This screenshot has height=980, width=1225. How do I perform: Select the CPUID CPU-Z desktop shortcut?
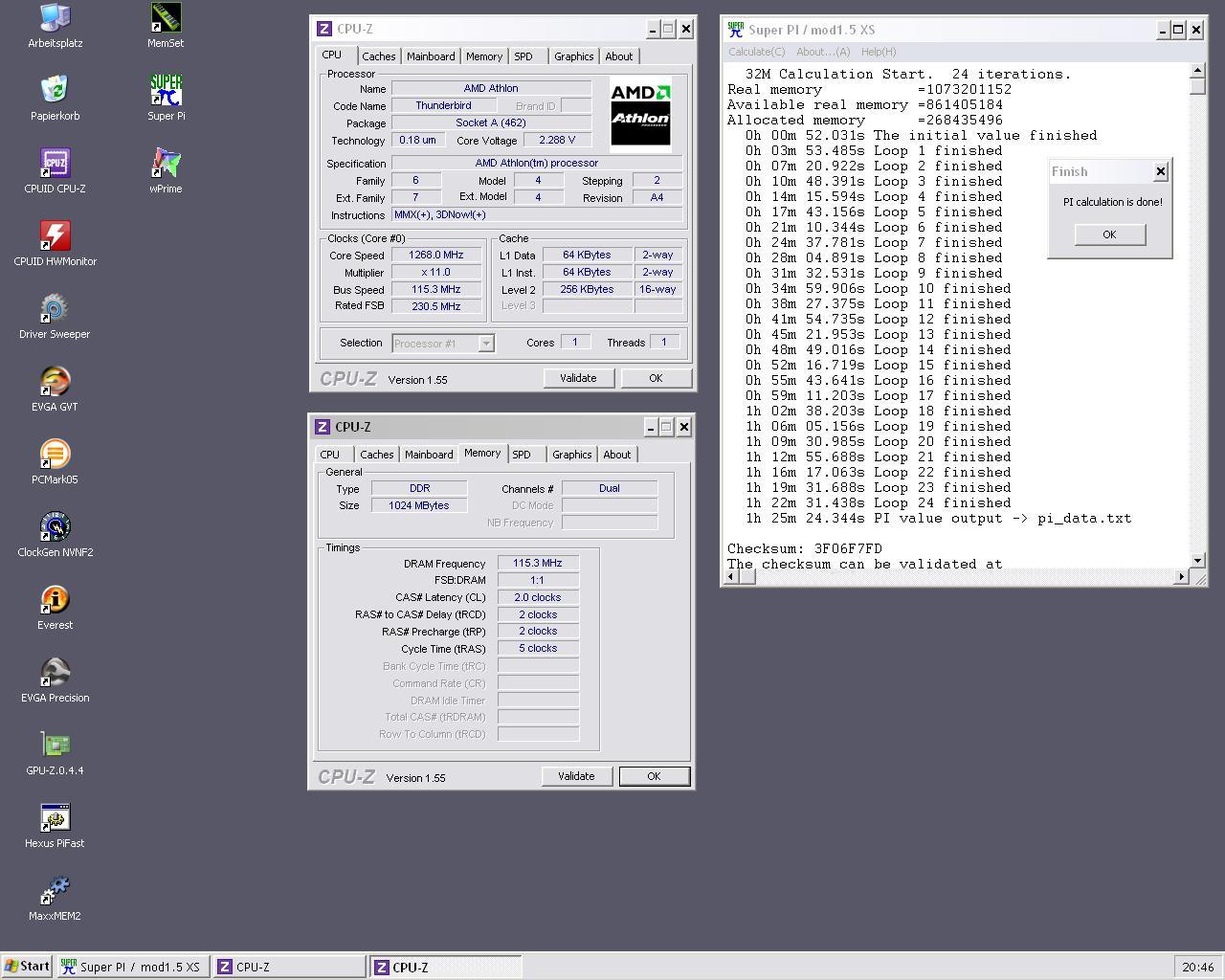point(55,170)
